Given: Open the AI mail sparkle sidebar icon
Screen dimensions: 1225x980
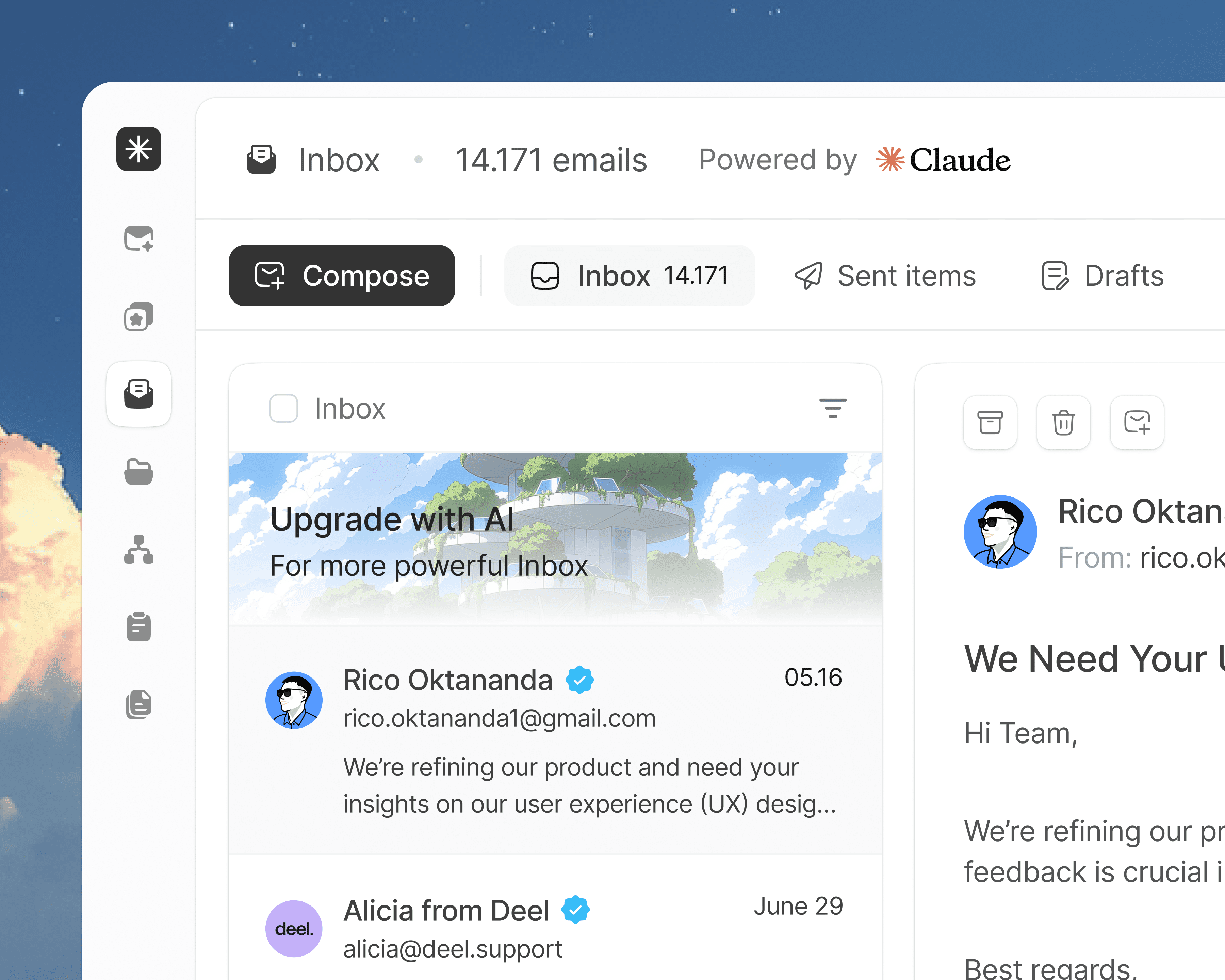Looking at the screenshot, I should point(138,239).
